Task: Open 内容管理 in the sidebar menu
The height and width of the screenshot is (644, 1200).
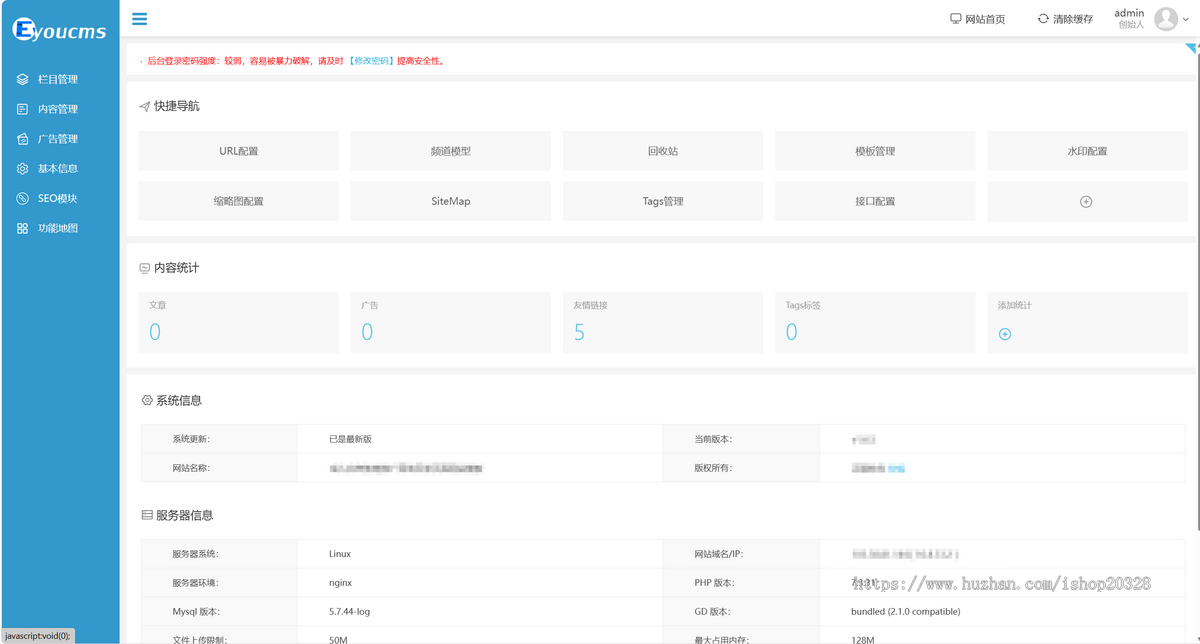Action: pos(59,109)
